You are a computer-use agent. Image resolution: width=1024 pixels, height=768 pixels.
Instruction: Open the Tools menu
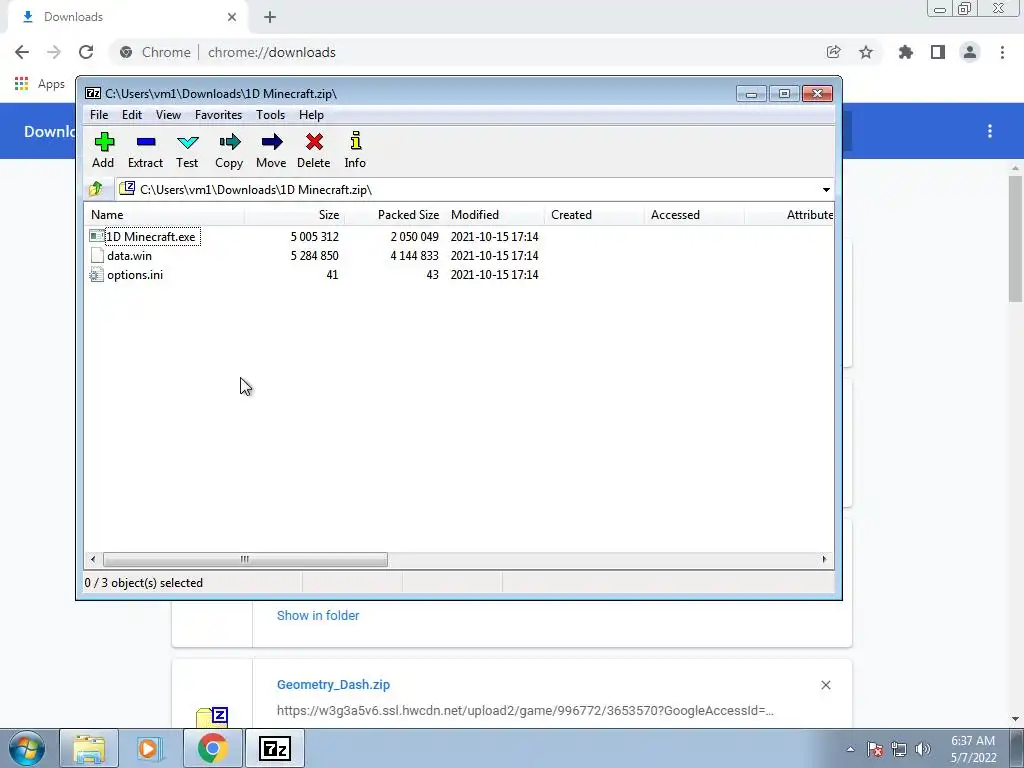270,115
